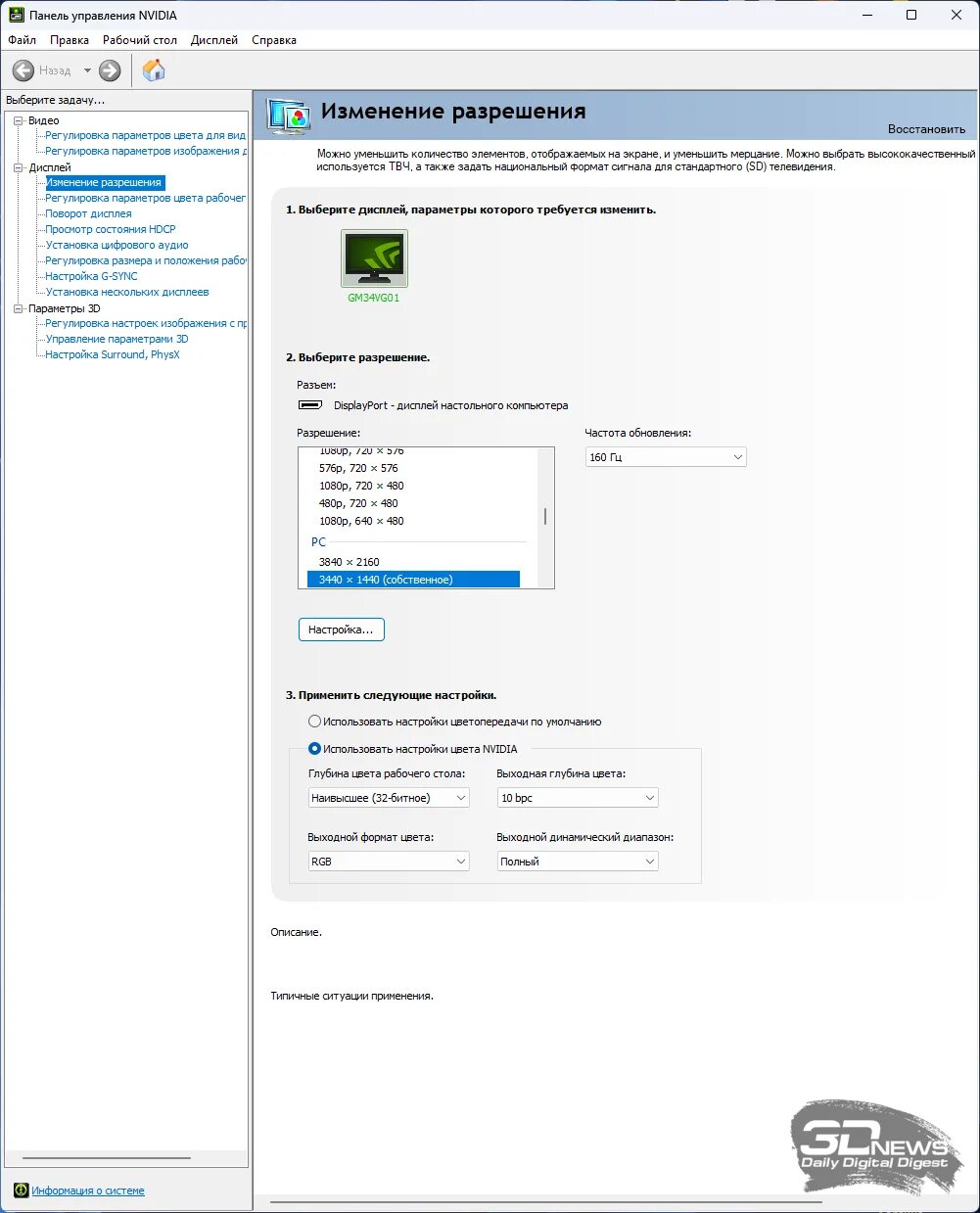
Task: Open Регулировка параметров цвета рабочего стола
Action: (146, 198)
